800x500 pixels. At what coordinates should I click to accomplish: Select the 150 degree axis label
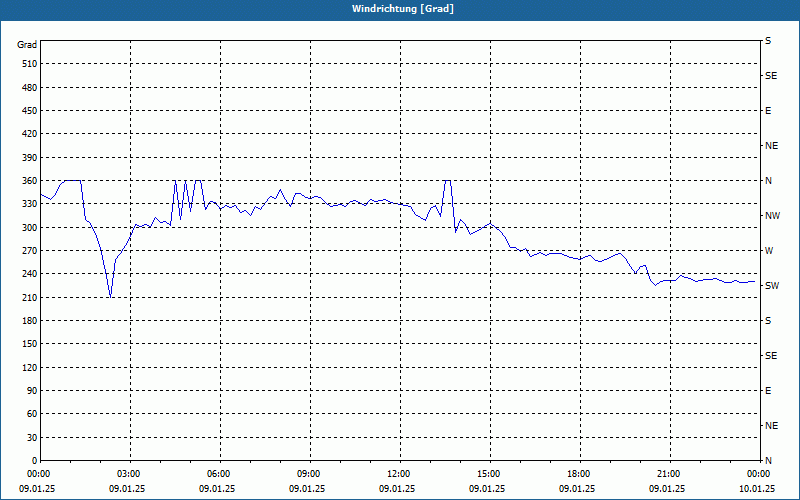pos(31,344)
